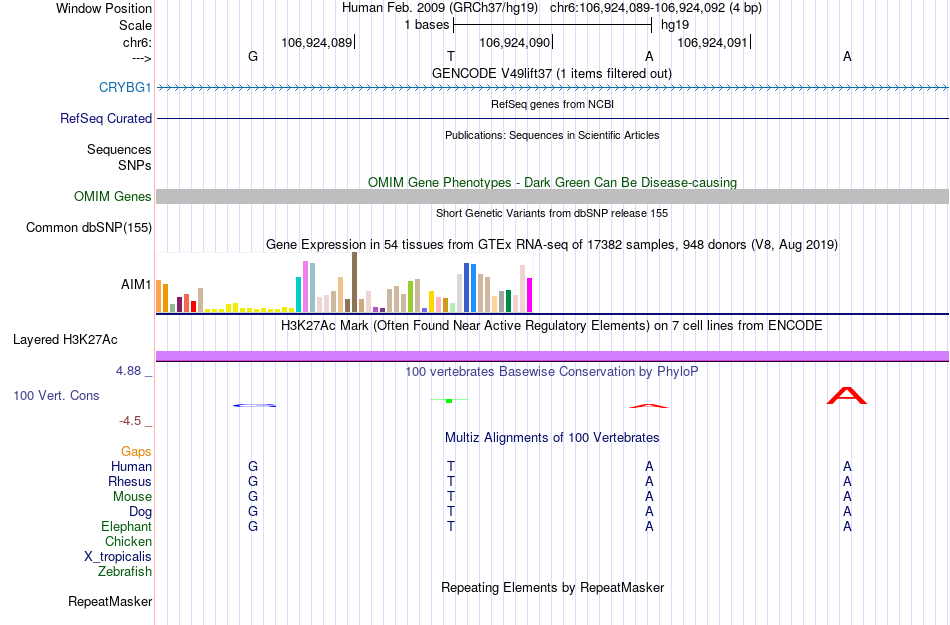
Task: Click the Dog species label
Action: point(140,512)
